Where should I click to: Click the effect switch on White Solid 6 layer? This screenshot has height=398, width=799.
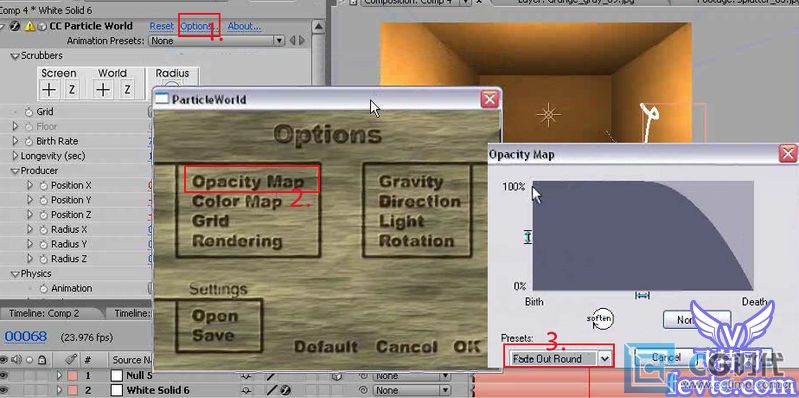tap(286, 390)
